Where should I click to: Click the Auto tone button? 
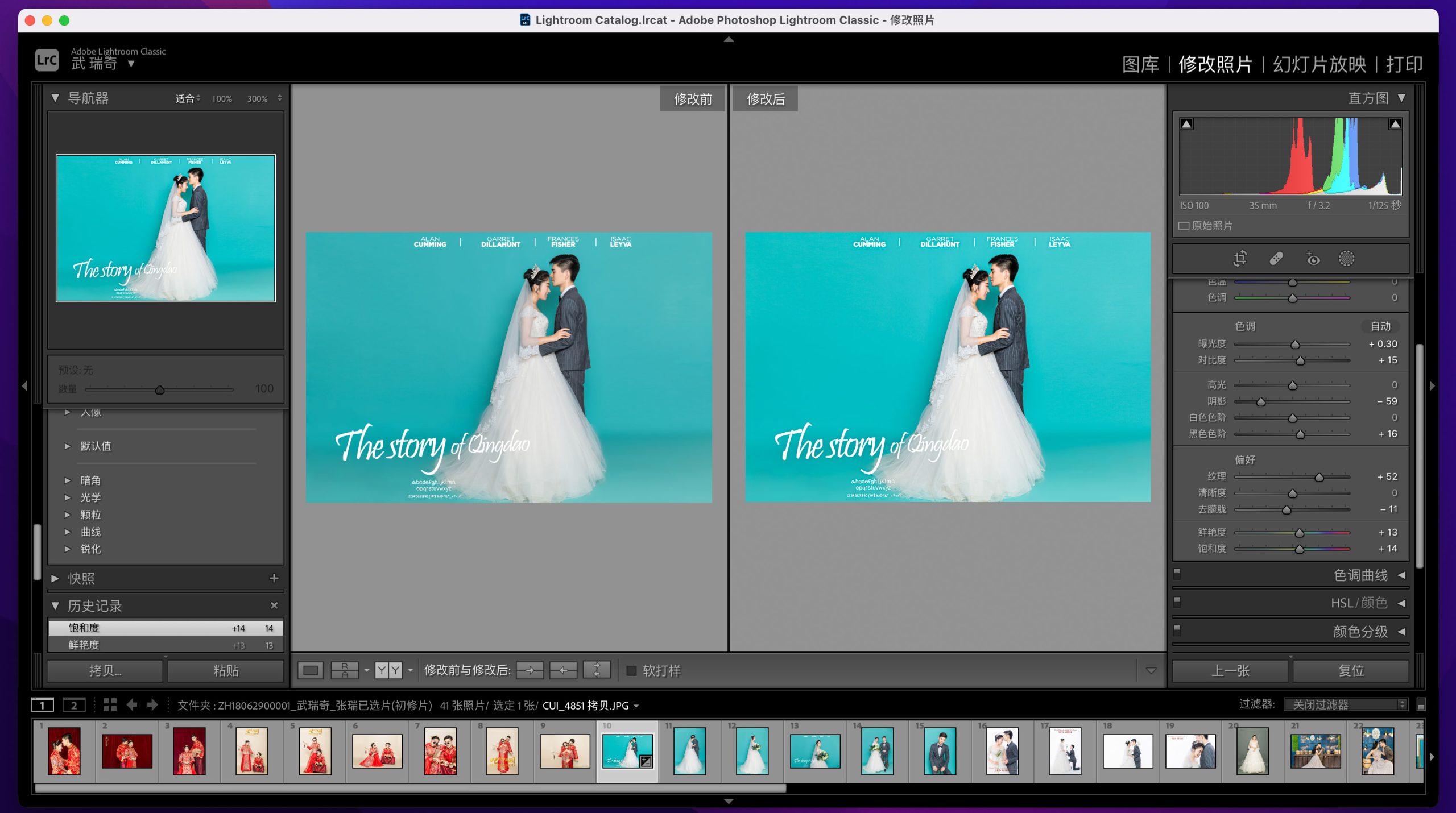click(x=1380, y=326)
